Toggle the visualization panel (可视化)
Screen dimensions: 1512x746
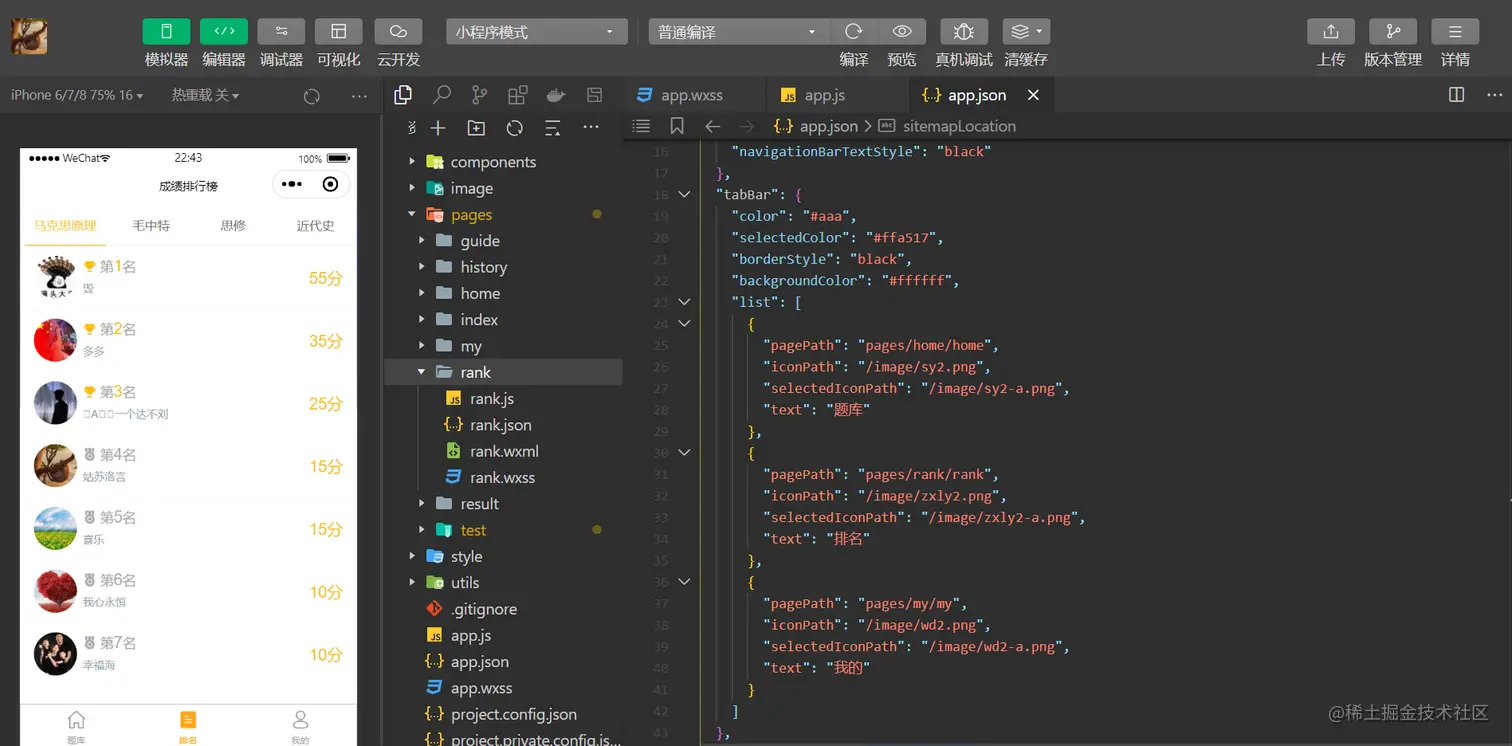pos(339,31)
